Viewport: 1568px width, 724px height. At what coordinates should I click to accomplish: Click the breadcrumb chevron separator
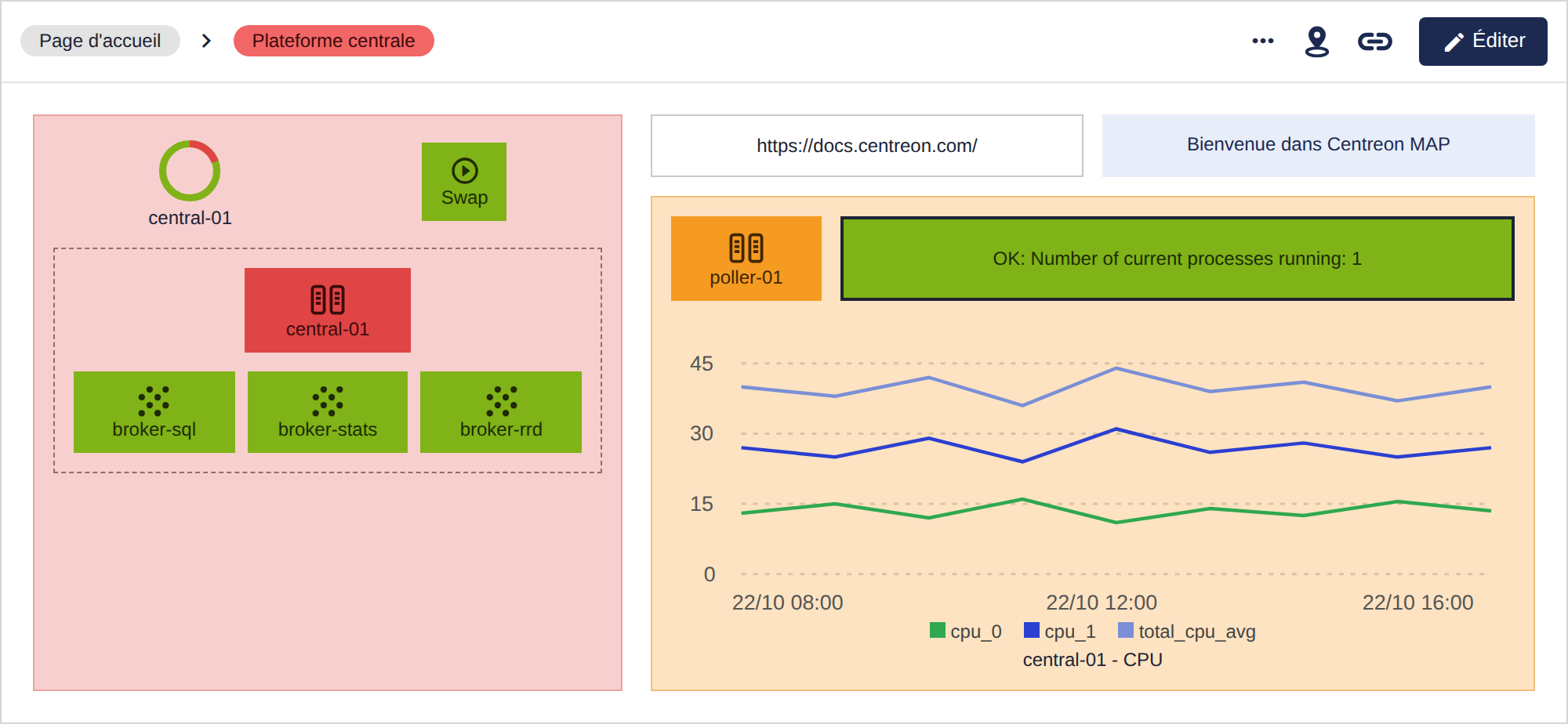coord(206,41)
